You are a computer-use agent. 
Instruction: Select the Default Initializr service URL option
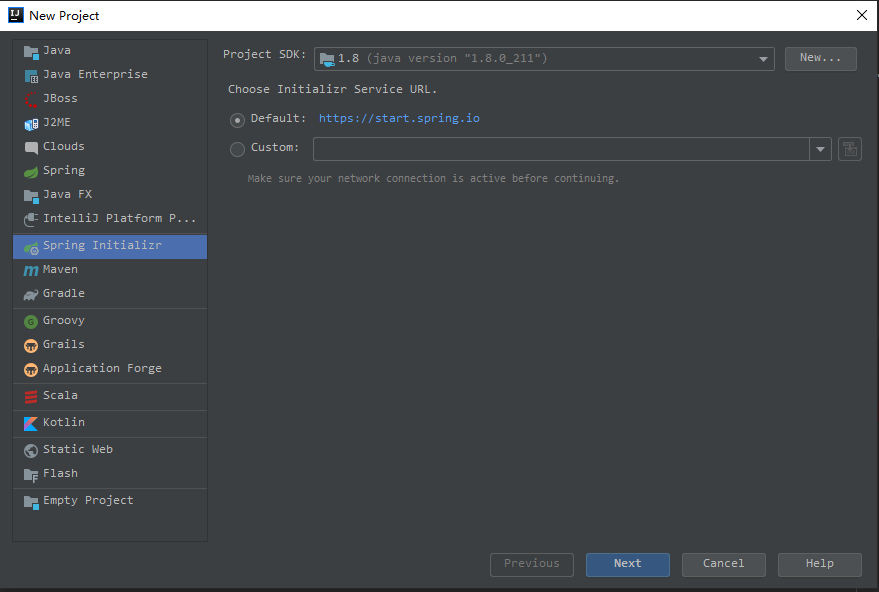click(x=237, y=120)
